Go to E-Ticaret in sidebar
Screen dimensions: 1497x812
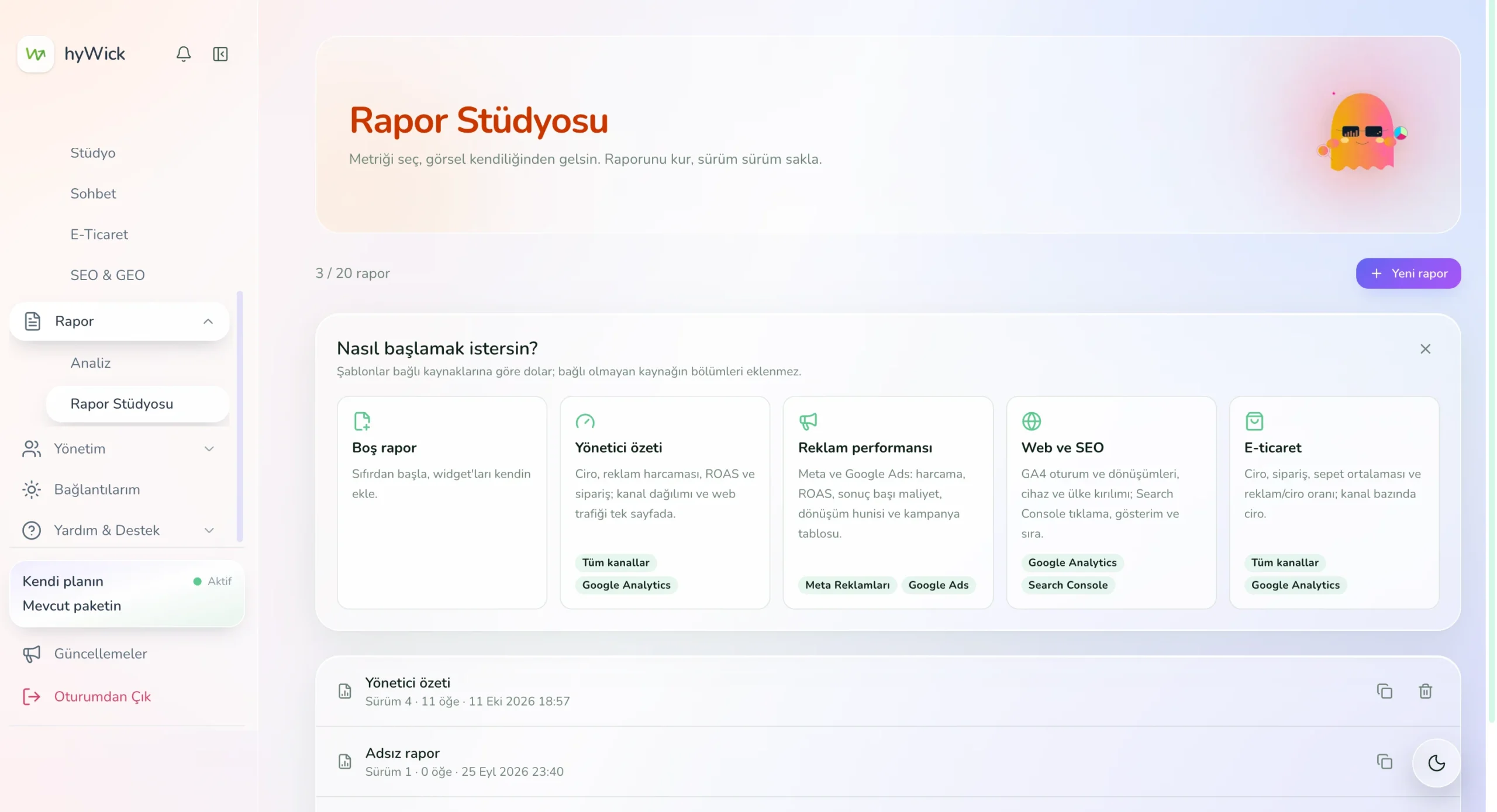coord(99,234)
